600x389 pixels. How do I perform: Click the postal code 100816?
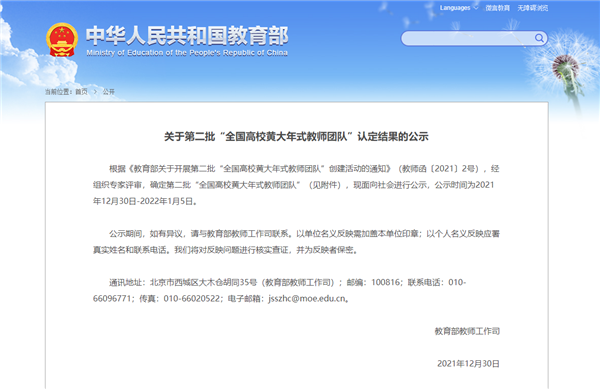386,282
